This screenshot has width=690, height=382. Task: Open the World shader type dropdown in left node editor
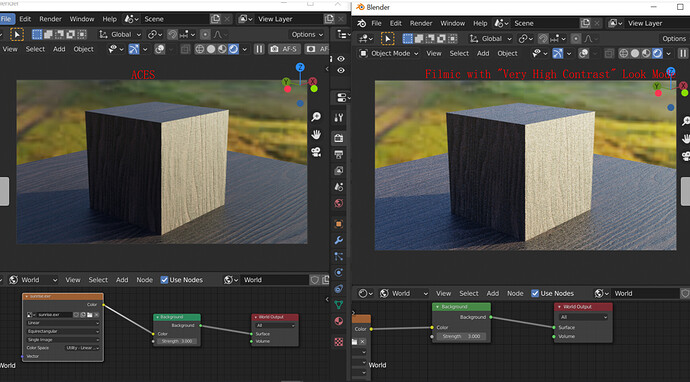point(33,280)
